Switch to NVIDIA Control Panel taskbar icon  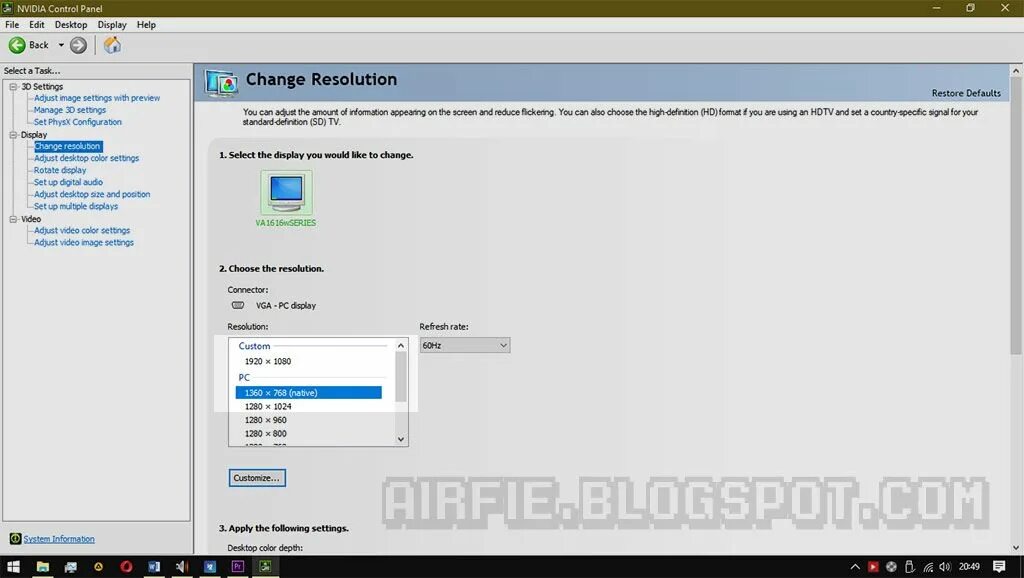click(265, 567)
